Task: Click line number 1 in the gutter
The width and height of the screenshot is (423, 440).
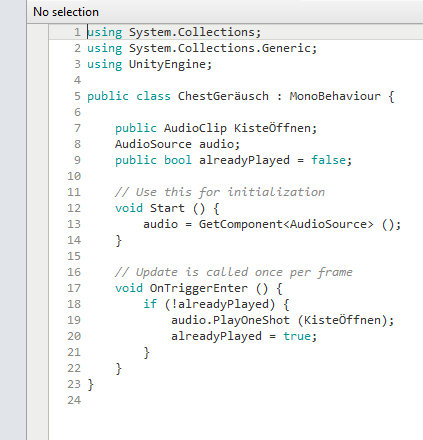Action: (x=77, y=32)
